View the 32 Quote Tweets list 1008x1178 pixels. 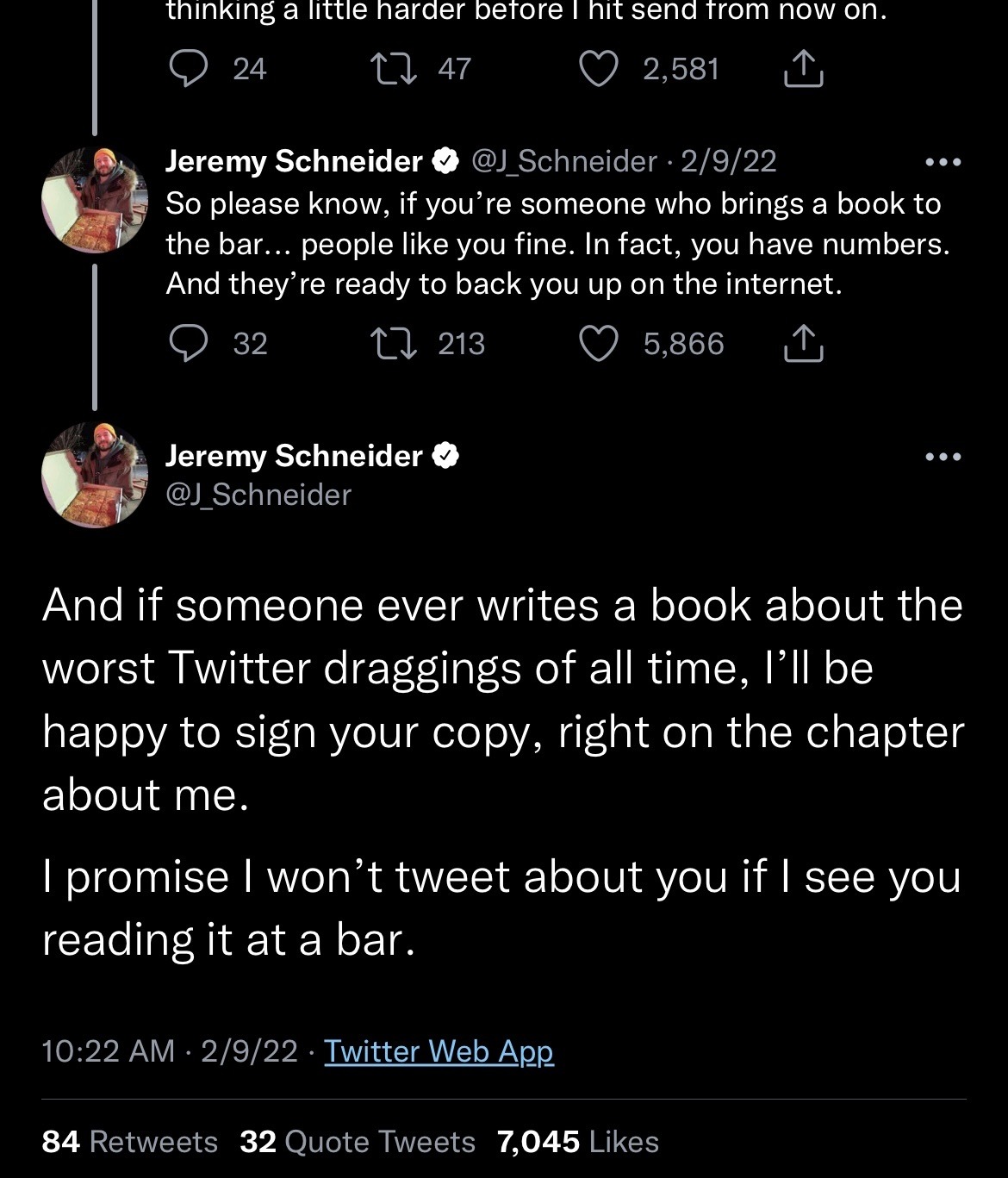357,1142
